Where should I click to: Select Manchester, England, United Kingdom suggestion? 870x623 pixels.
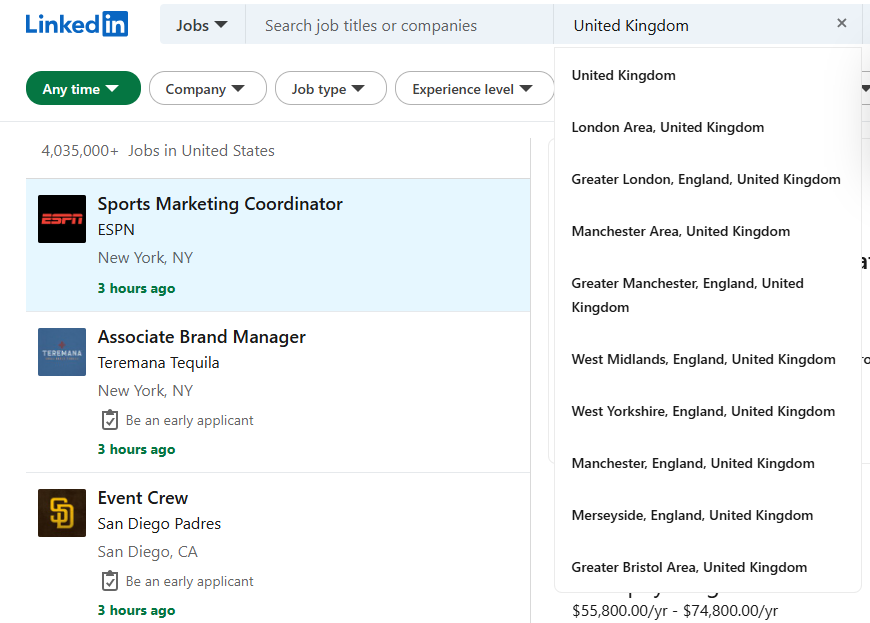(x=707, y=463)
